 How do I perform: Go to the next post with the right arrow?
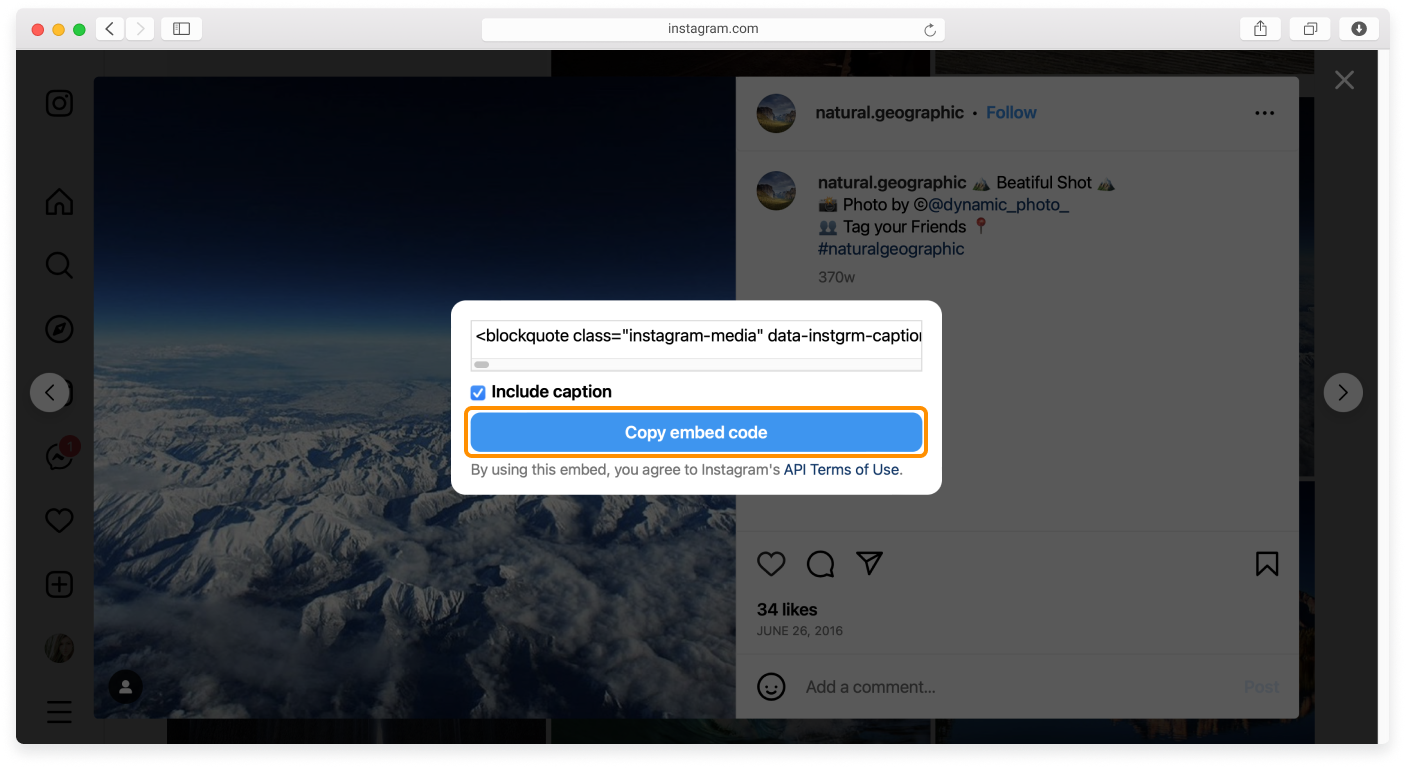coord(1343,392)
